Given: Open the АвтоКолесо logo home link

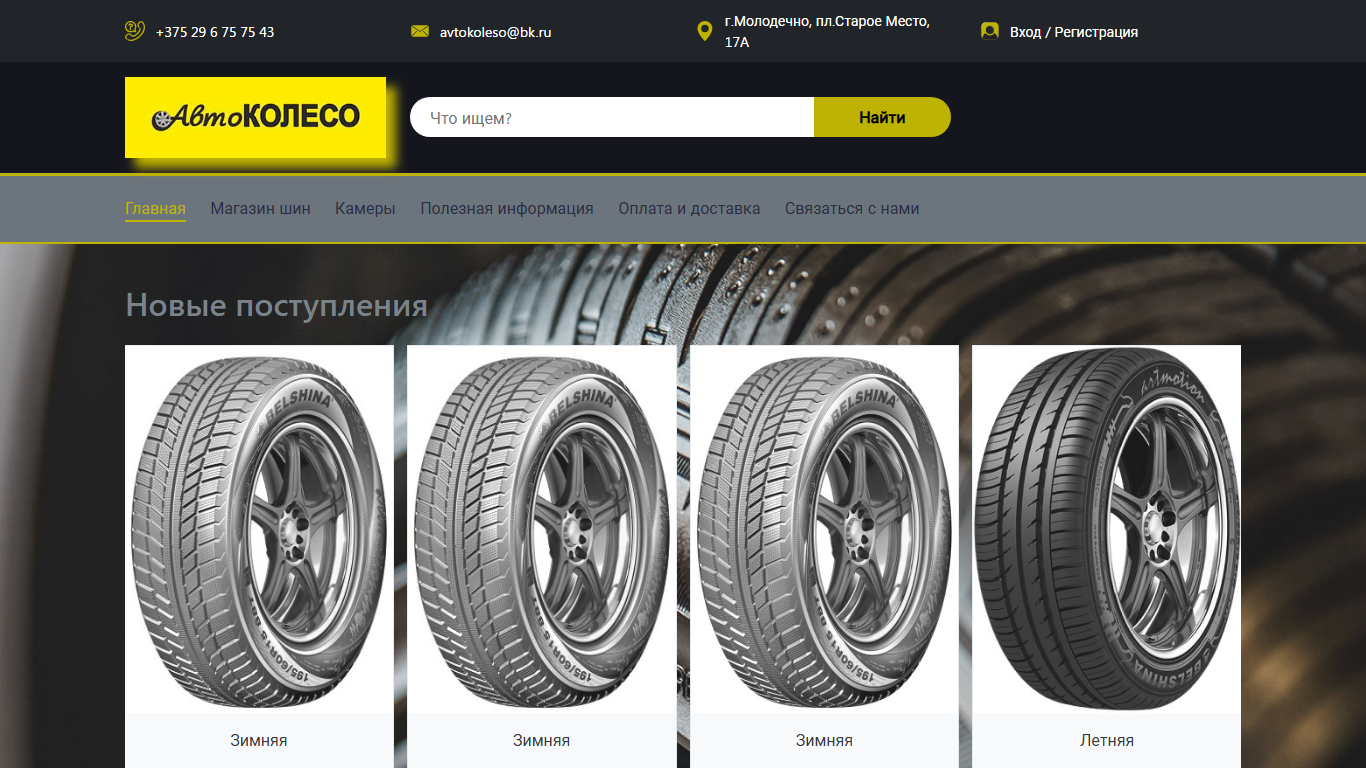Looking at the screenshot, I should (x=255, y=117).
